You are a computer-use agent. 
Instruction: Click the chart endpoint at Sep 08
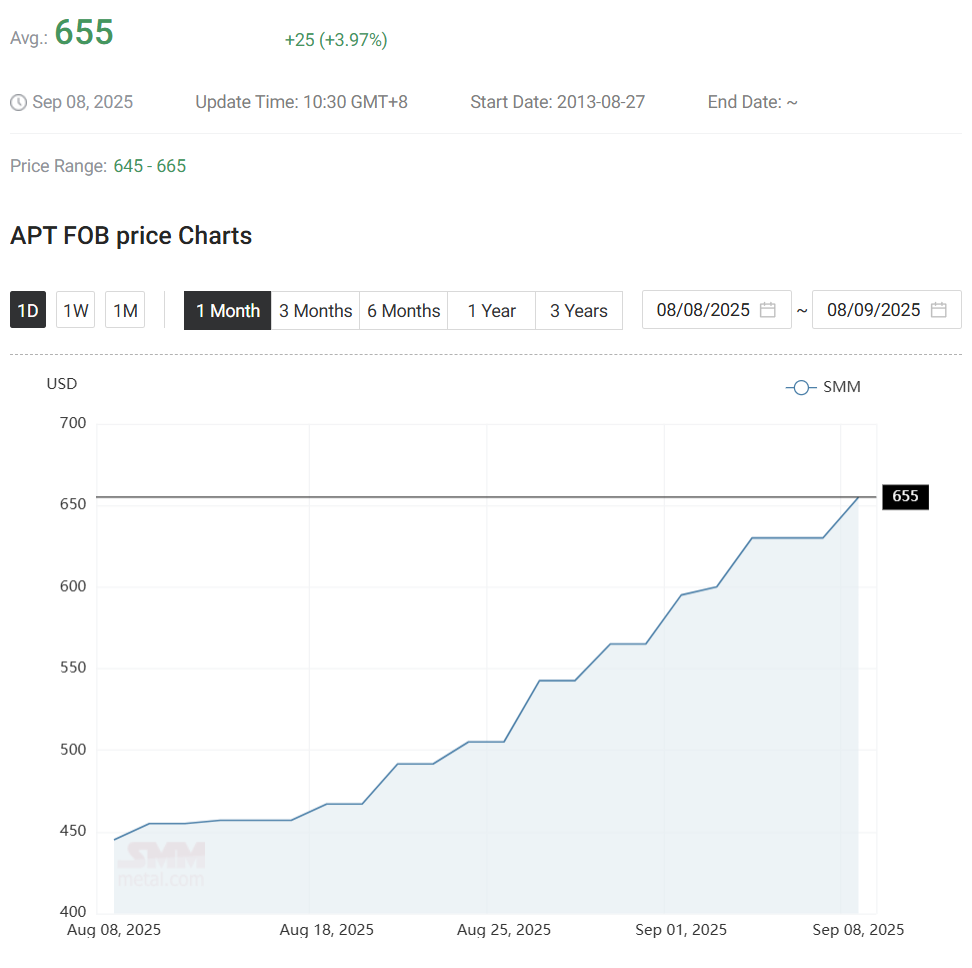(858, 497)
